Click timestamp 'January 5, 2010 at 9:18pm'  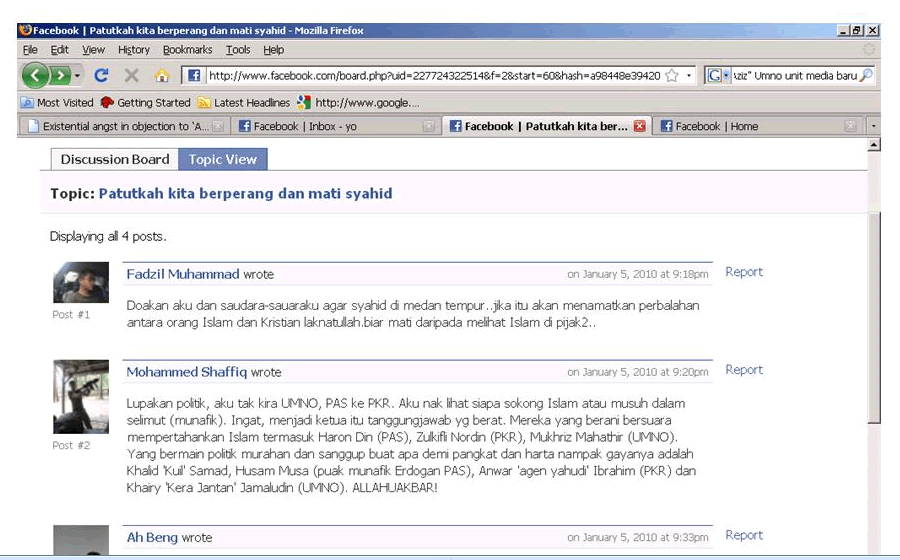pos(645,274)
